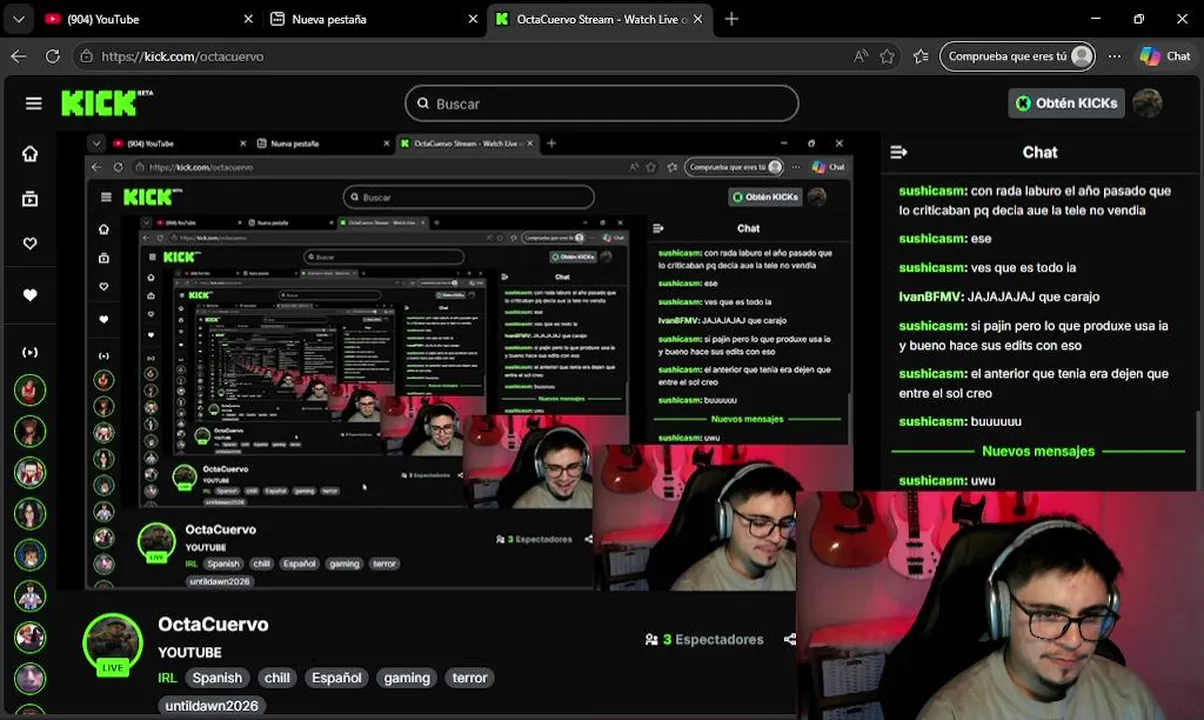Collapse the chat panel with arrow icon
This screenshot has height=720, width=1204.
click(898, 152)
